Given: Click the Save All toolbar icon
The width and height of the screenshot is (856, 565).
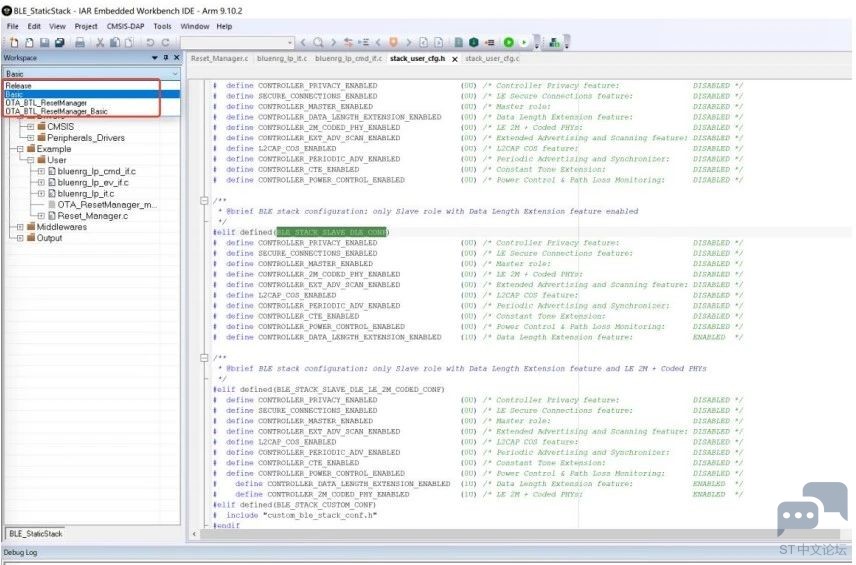Looking at the screenshot, I should pyautogui.click(x=60, y=43).
